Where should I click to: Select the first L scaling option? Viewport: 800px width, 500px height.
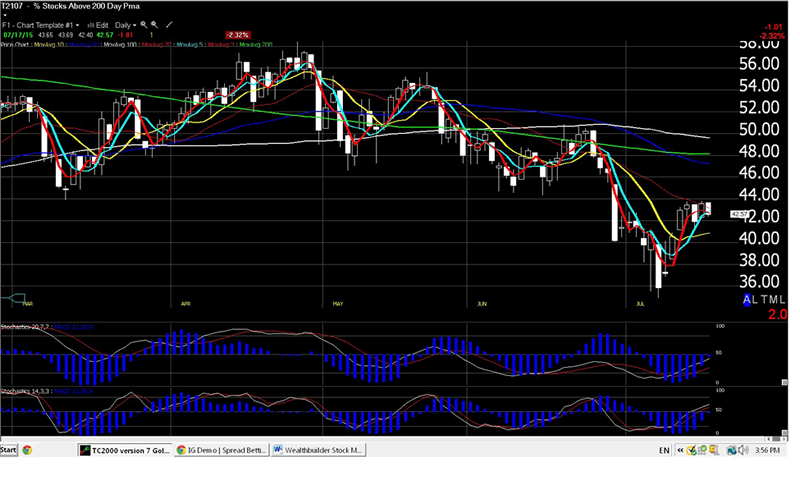755,300
